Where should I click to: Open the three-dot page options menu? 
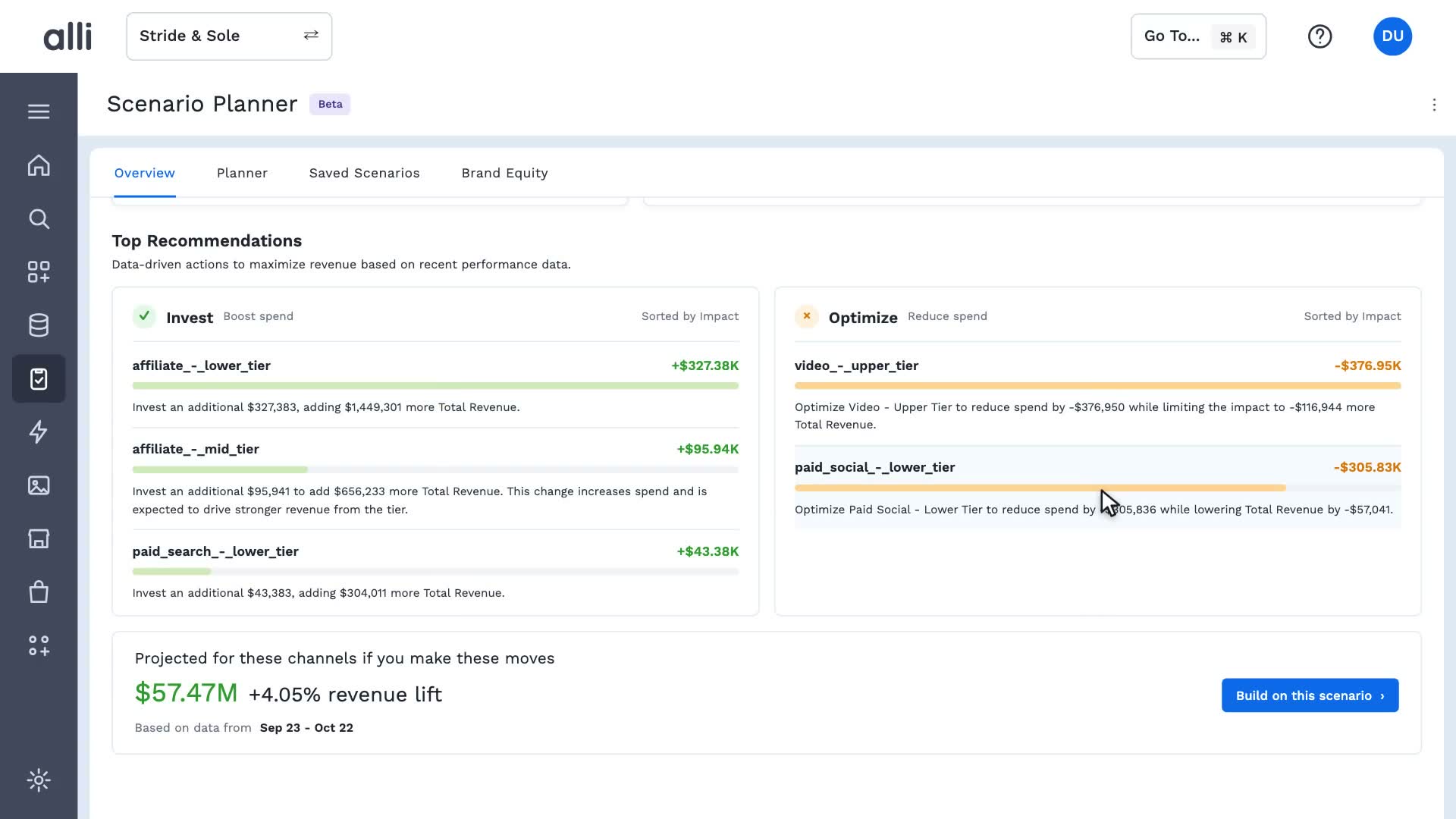click(1434, 105)
